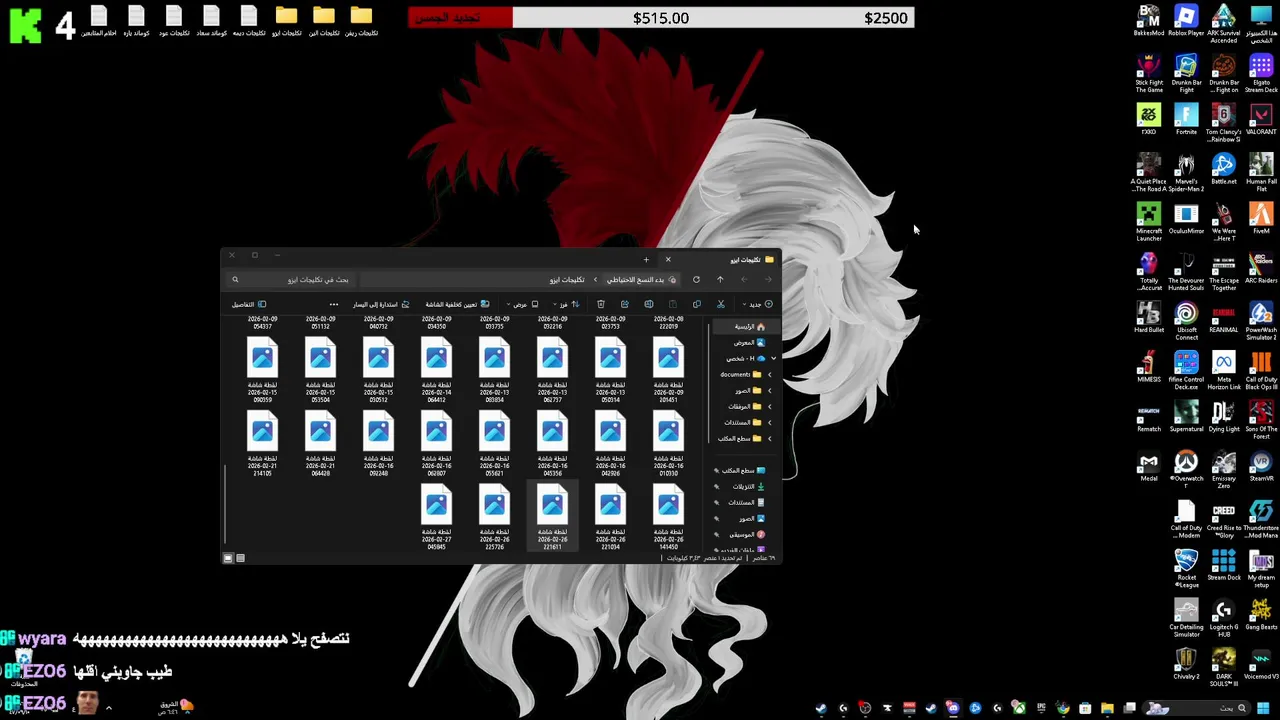This screenshot has height=720, width=1280.
Task: Click the Overwatch desktop icon
Action: (1186, 467)
